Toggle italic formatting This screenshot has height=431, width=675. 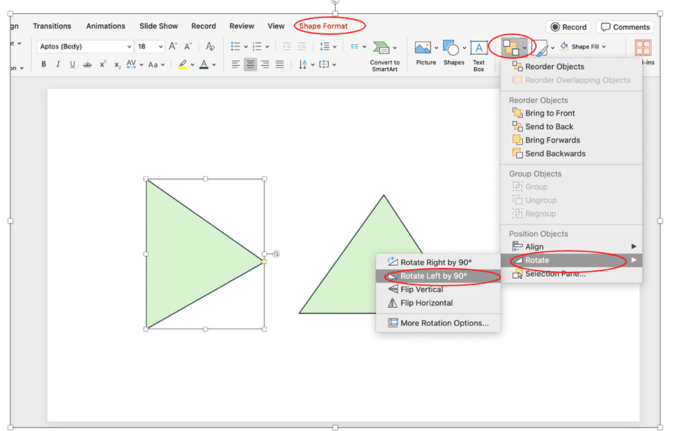pyautogui.click(x=58, y=65)
